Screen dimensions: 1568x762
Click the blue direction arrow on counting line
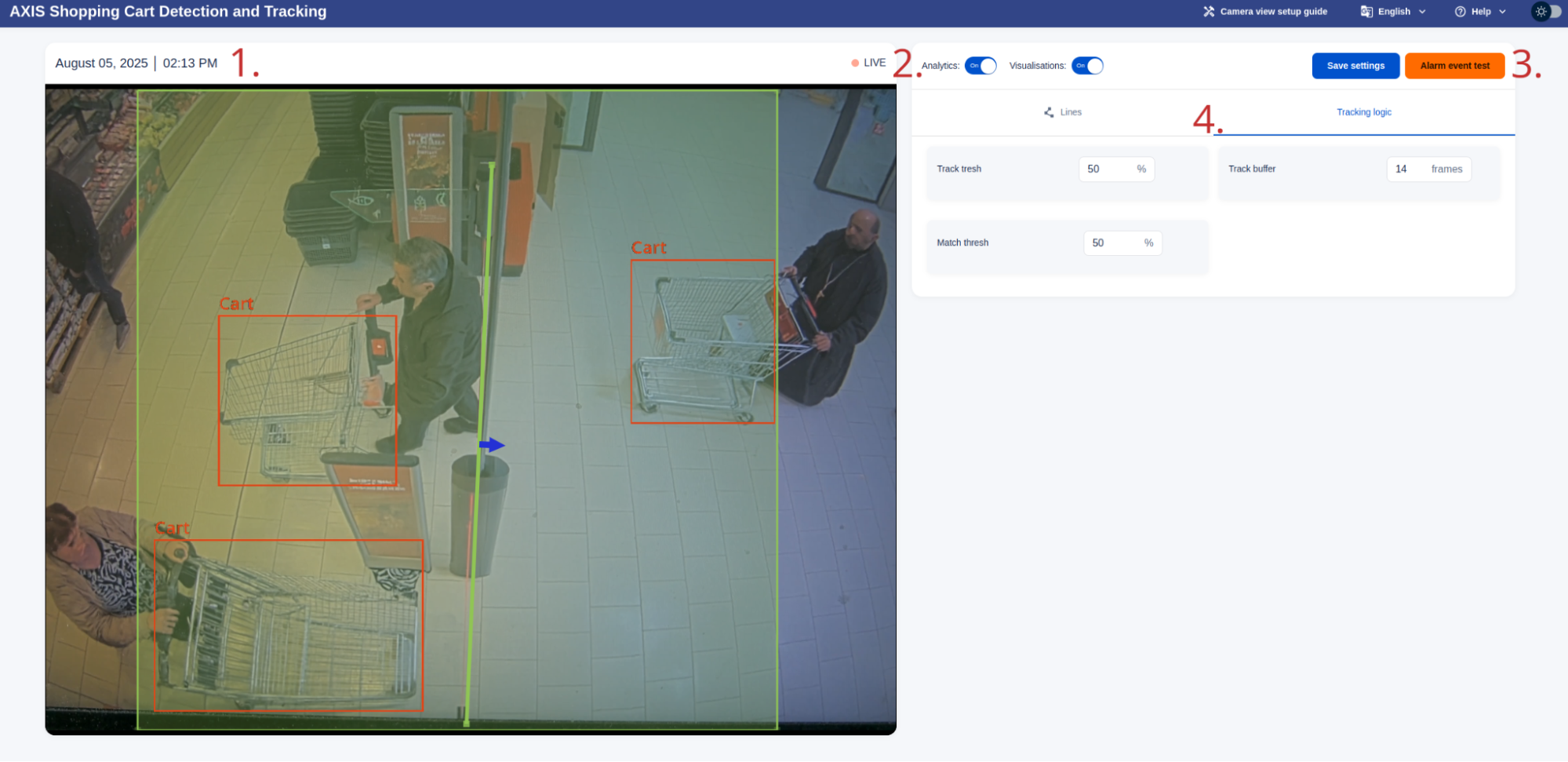(492, 445)
